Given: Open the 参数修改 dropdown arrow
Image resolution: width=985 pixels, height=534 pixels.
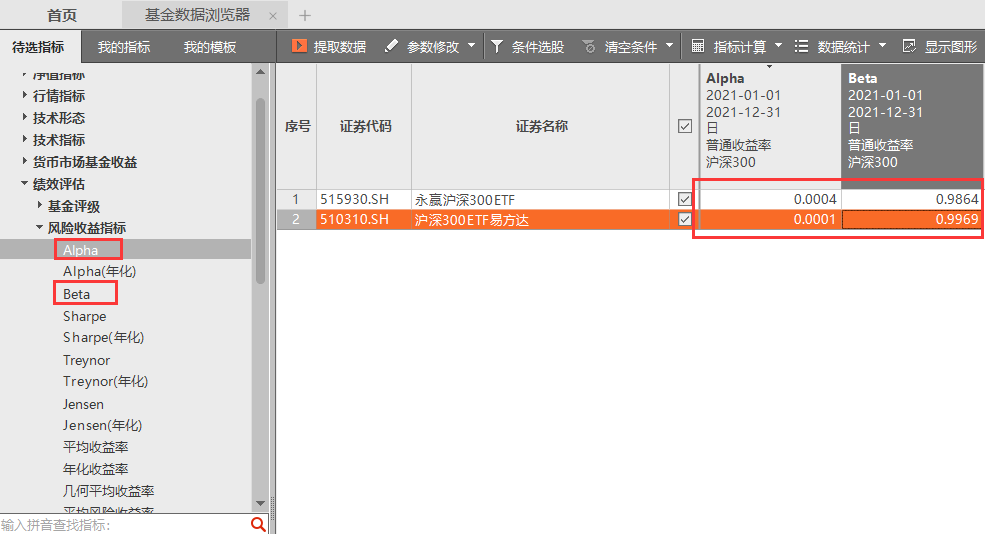Looking at the screenshot, I should pos(472,45).
